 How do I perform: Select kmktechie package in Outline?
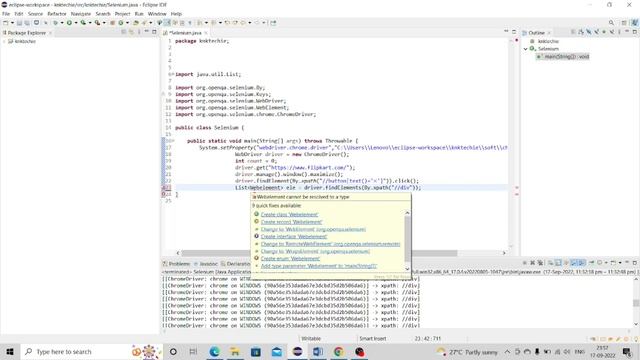point(544,41)
